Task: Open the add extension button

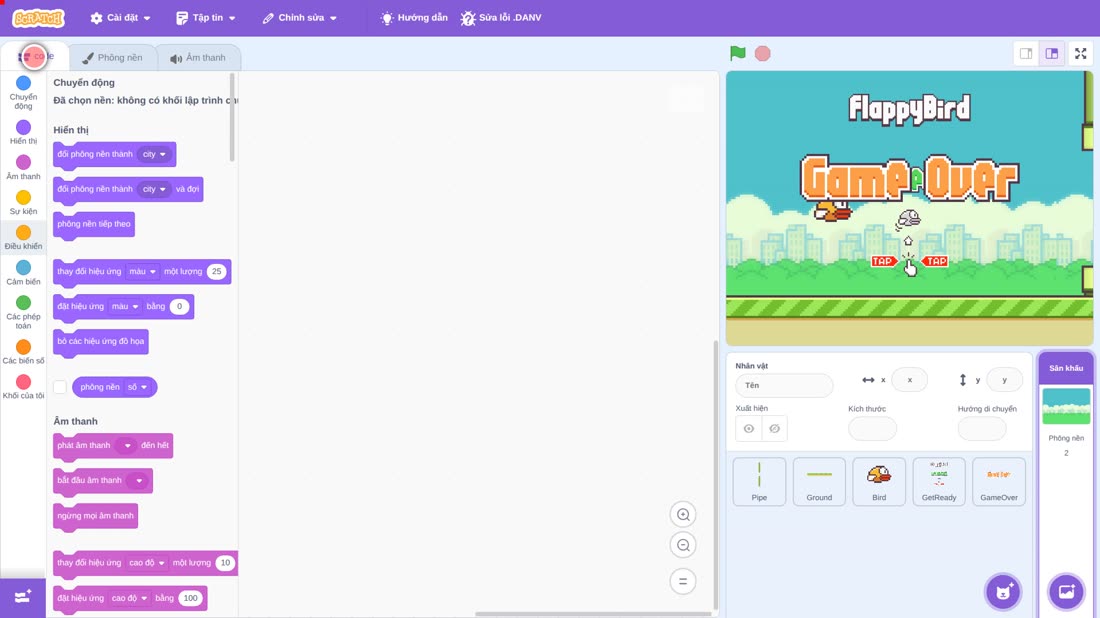Action: 23,597
